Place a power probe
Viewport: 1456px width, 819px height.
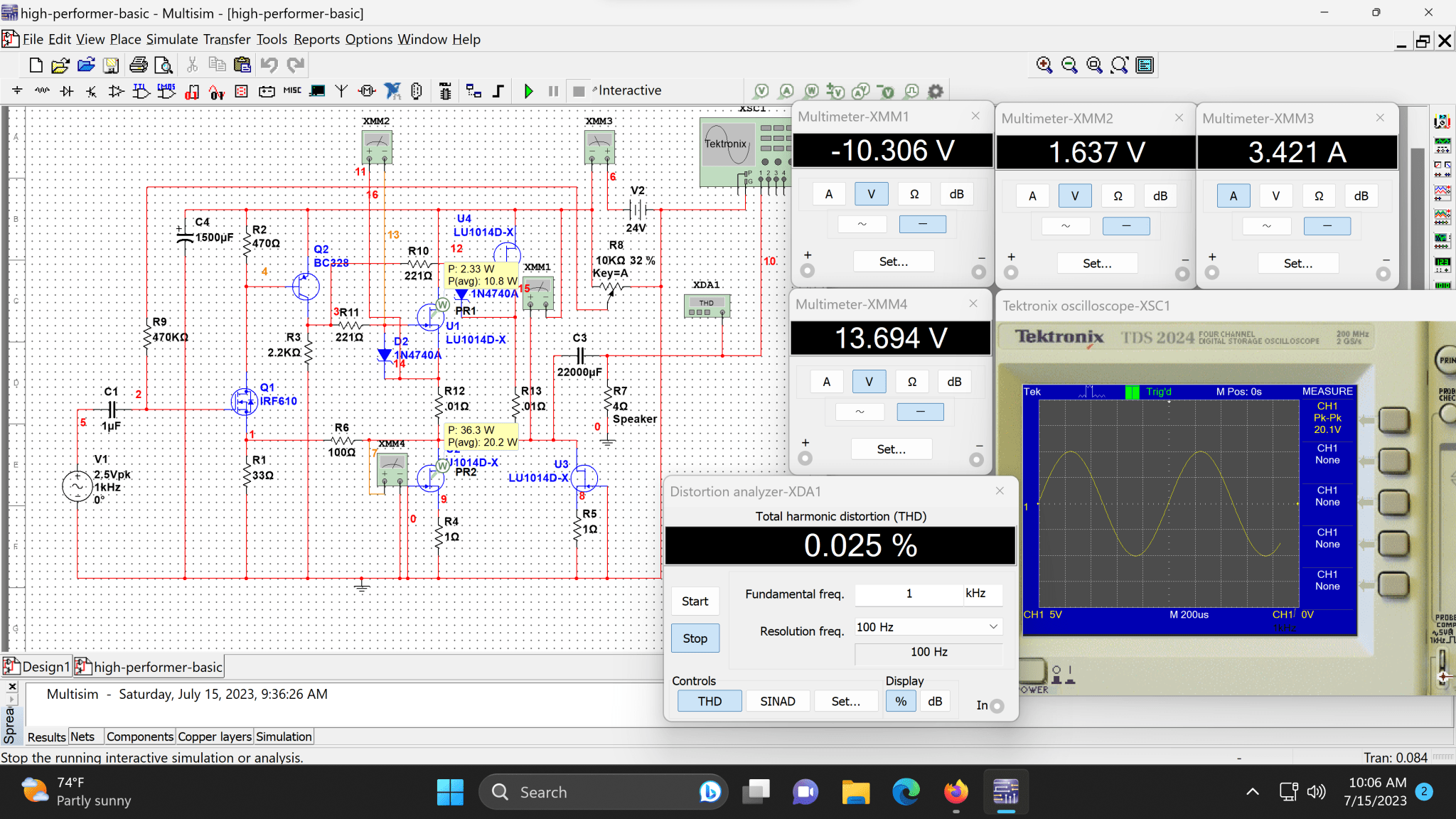(x=811, y=91)
